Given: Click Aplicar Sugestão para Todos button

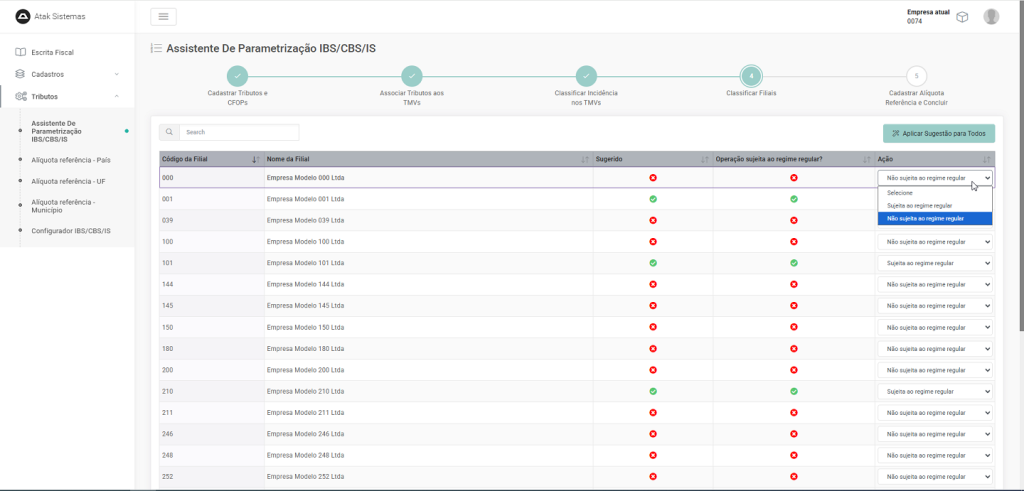Looking at the screenshot, I should click(x=938, y=133).
